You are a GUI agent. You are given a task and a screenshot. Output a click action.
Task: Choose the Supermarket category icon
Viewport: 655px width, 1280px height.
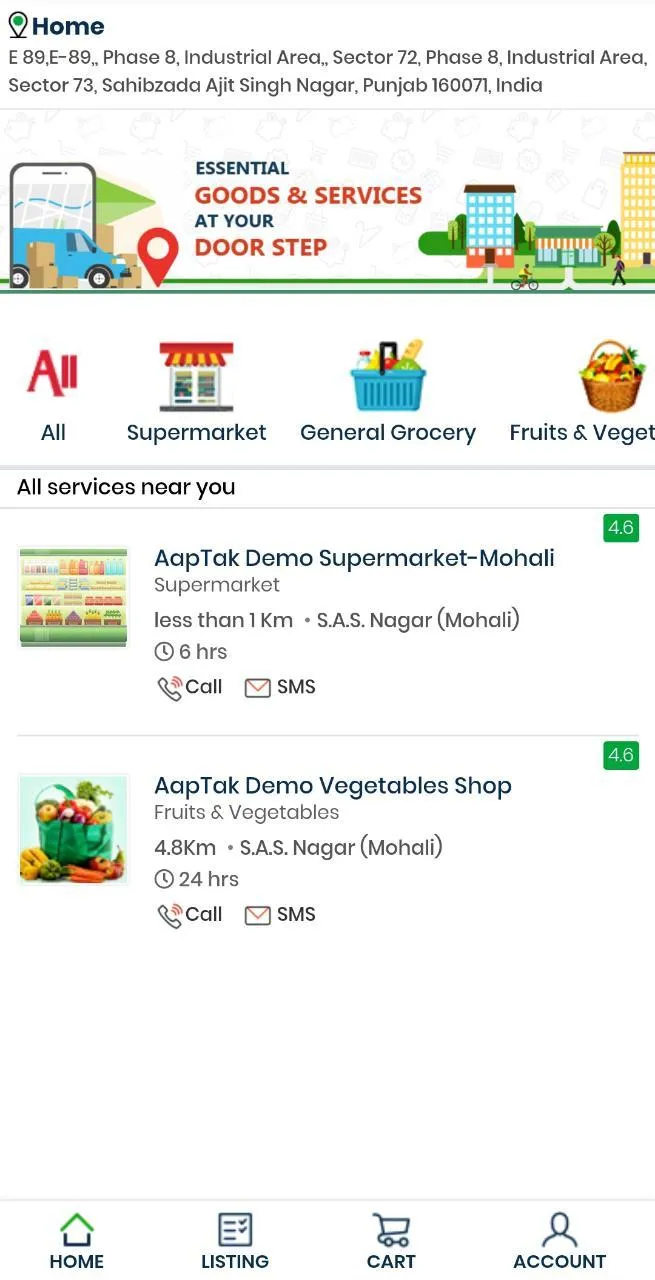196,377
